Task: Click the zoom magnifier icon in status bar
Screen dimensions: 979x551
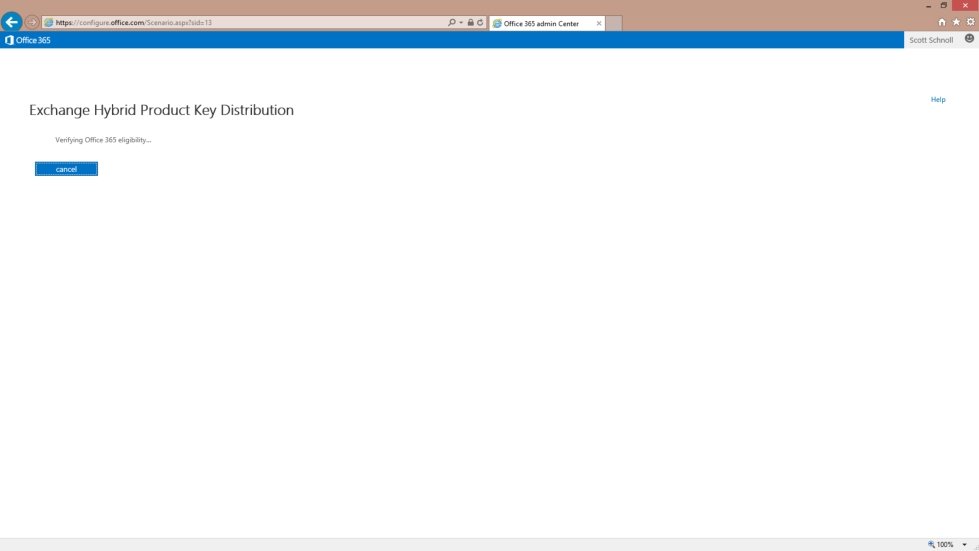Action: coord(931,545)
